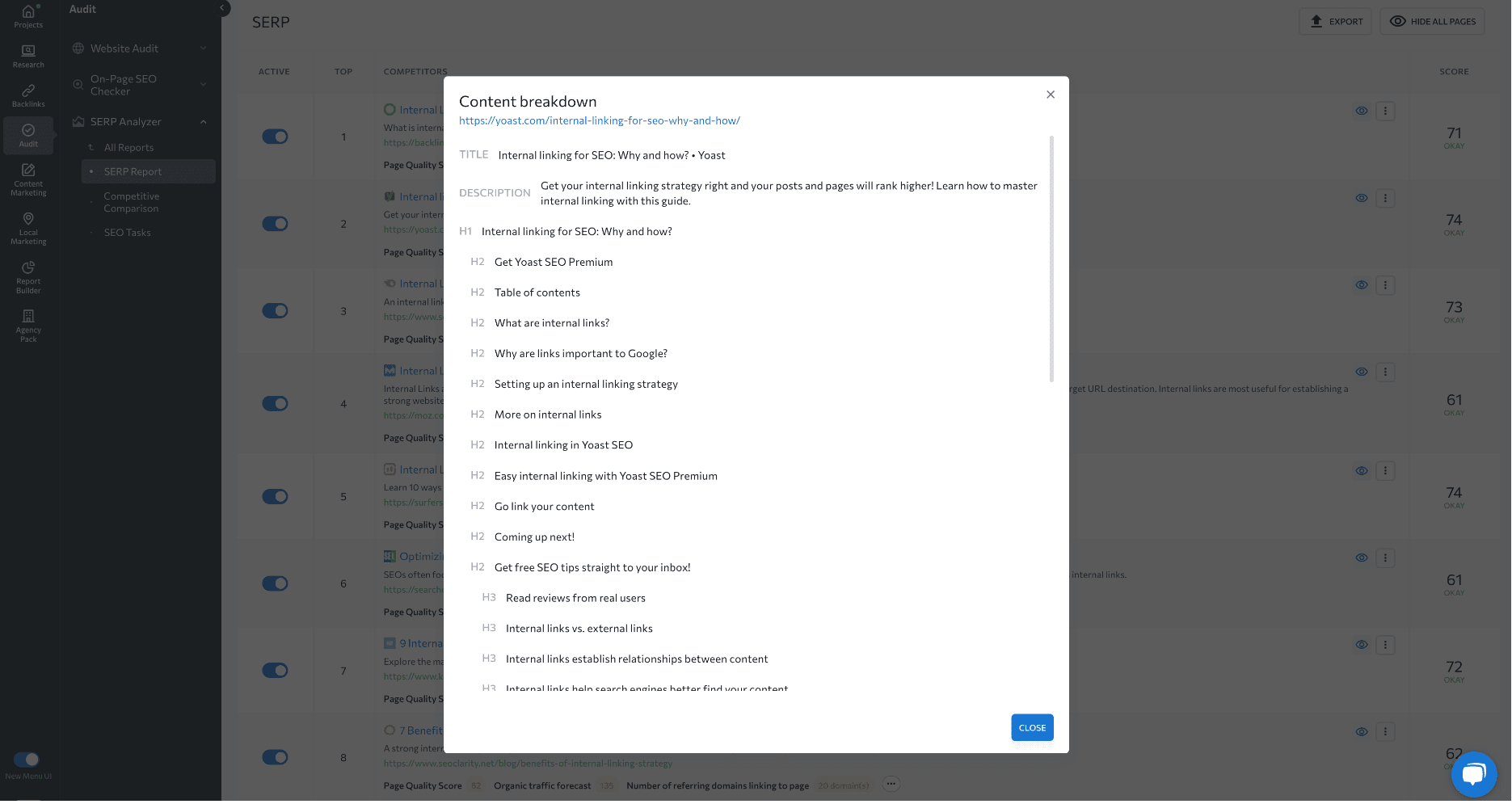Open three-dot menu for competitor 8

(1385, 732)
